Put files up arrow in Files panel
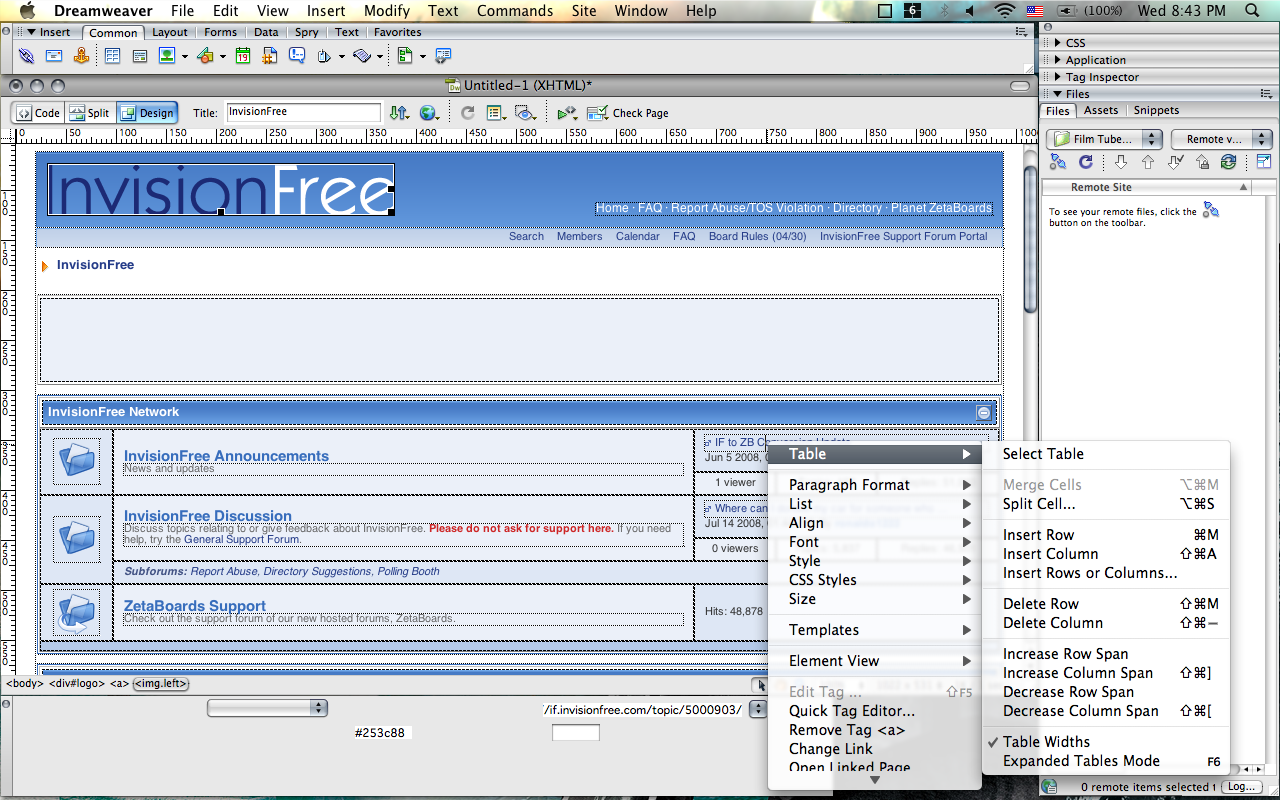 (x=1148, y=162)
